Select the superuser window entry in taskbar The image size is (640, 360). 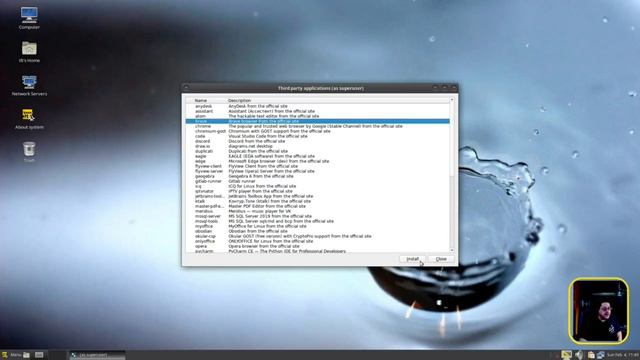pos(97,355)
